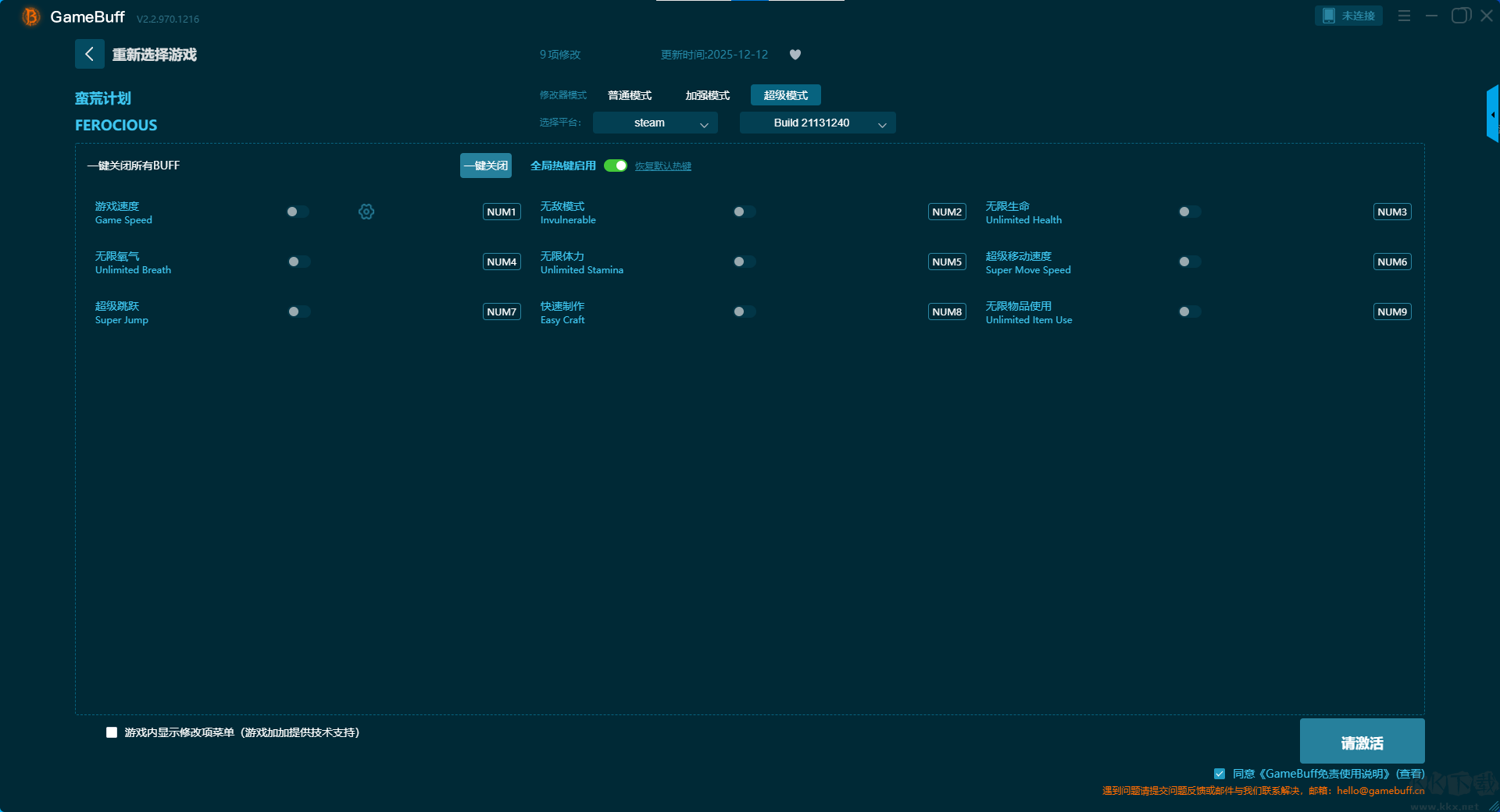Screen dimensions: 1500x812
Task: Click the back arrow to reselect game
Action: pyautogui.click(x=89, y=54)
